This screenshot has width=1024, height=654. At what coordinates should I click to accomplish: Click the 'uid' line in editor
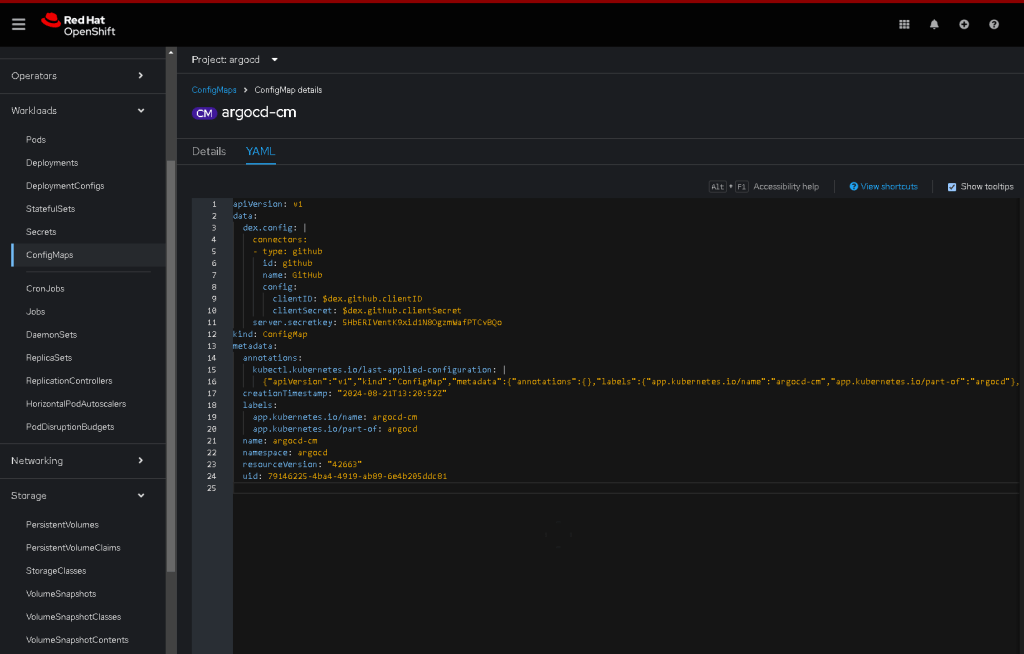pos(345,476)
